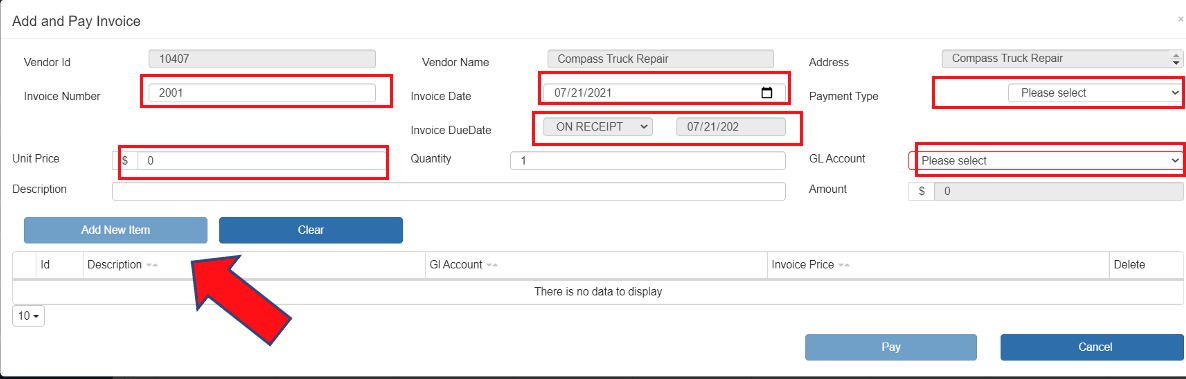Focus the Invoice Number field
Image resolution: width=1186 pixels, height=379 pixels.
262,93
